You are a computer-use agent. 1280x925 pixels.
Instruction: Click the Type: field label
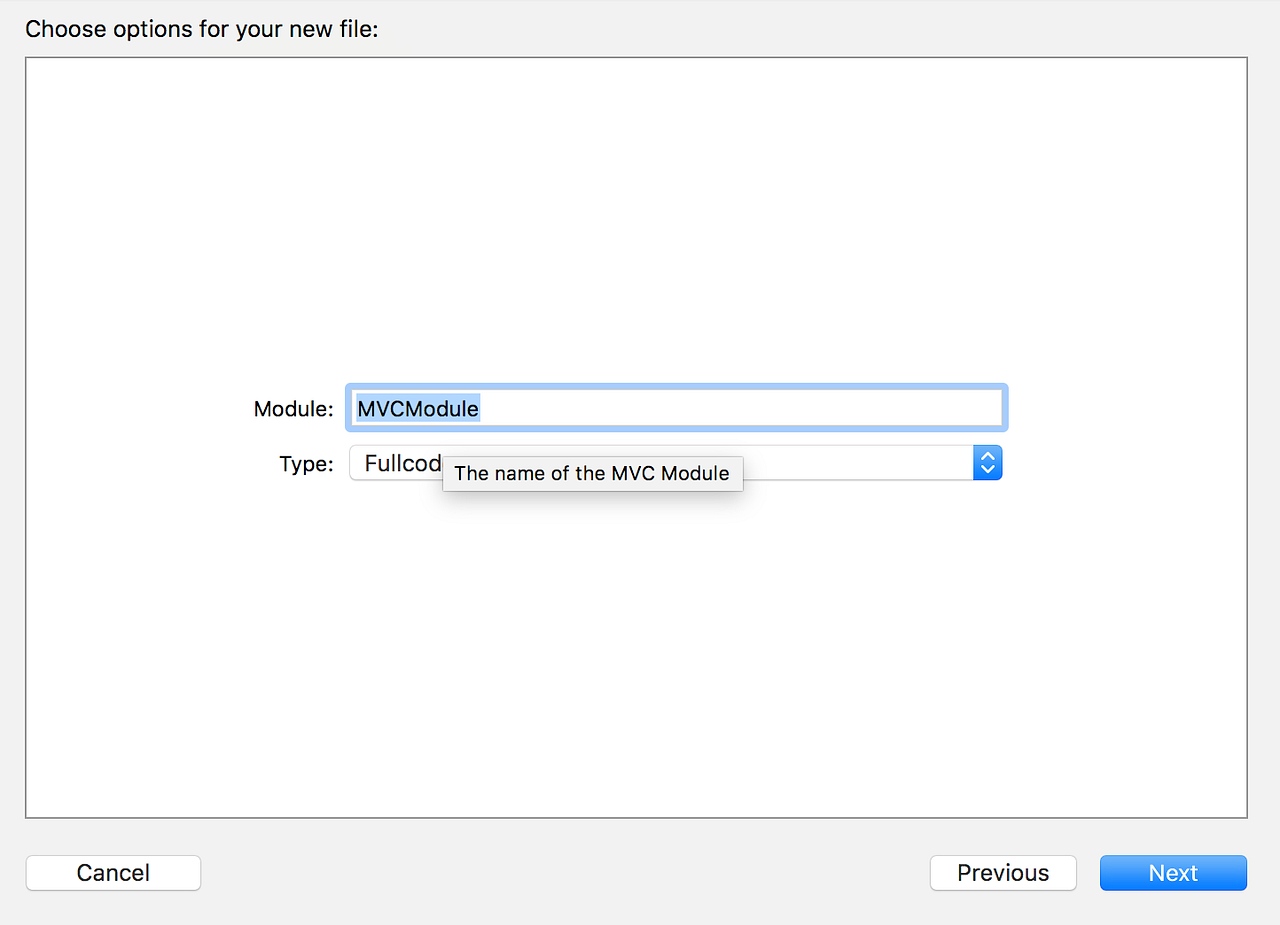pos(305,463)
